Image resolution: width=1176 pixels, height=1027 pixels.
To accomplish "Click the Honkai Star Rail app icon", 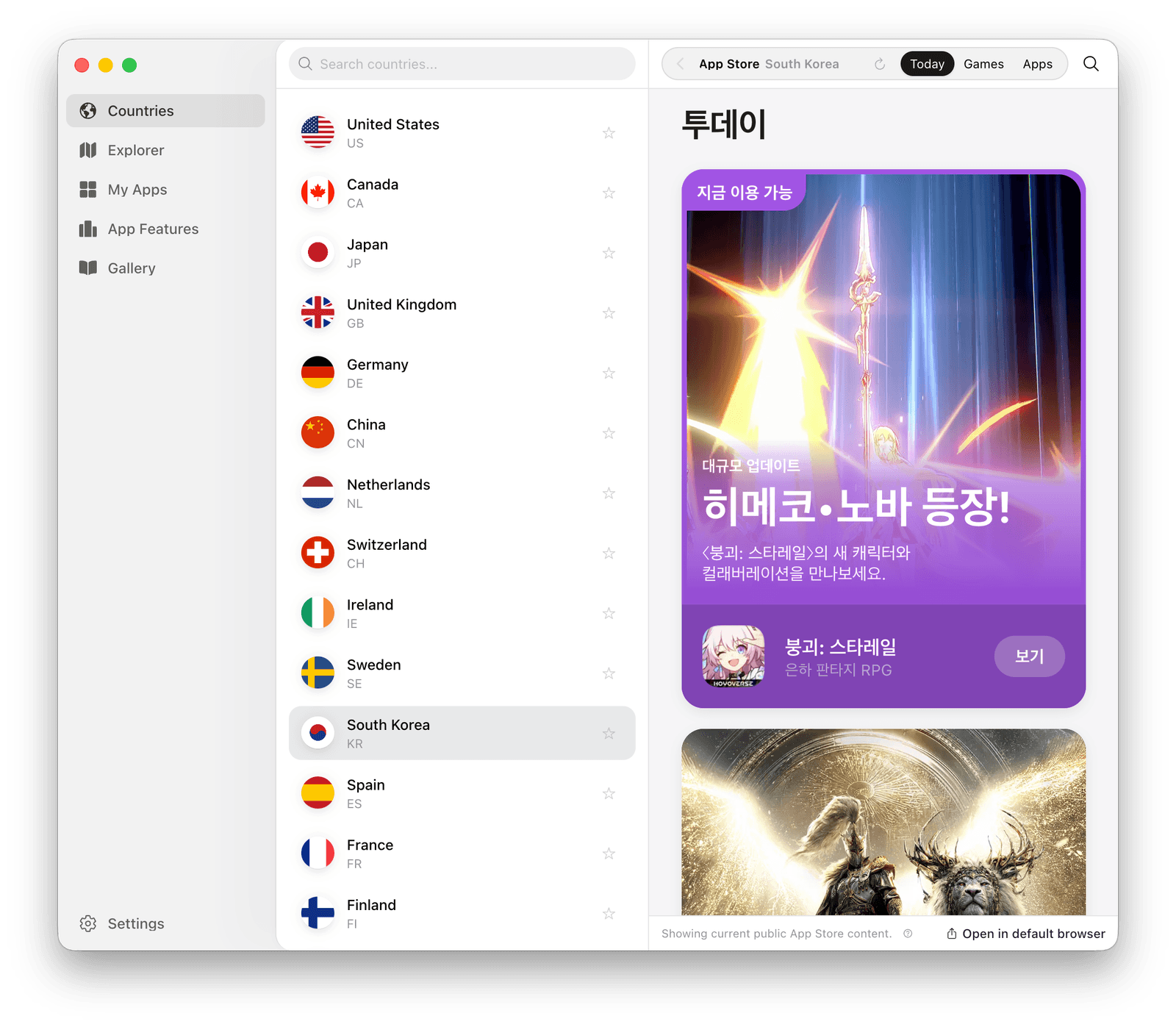I will 733,656.
